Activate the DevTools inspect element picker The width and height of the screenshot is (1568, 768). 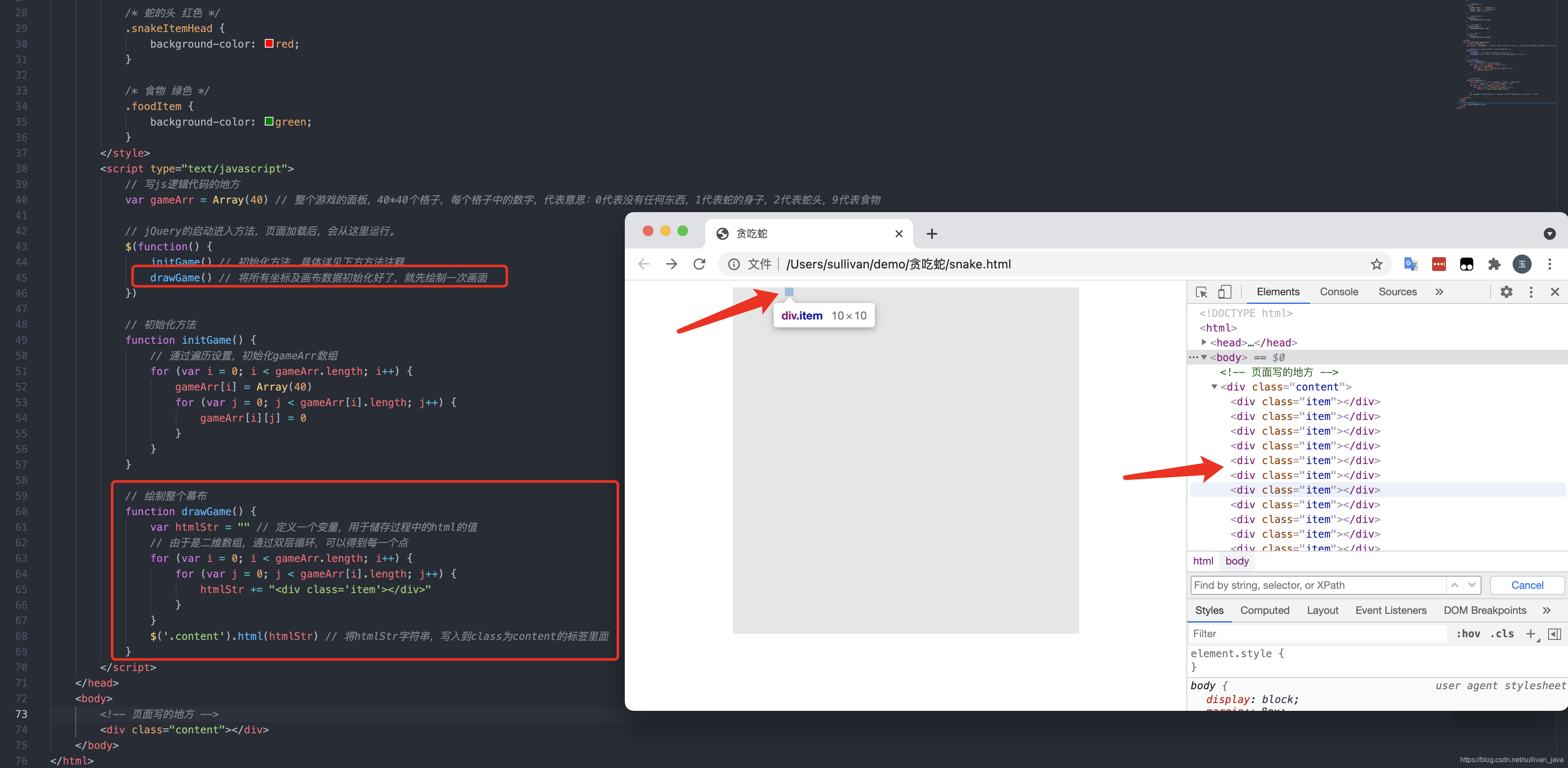point(1201,292)
